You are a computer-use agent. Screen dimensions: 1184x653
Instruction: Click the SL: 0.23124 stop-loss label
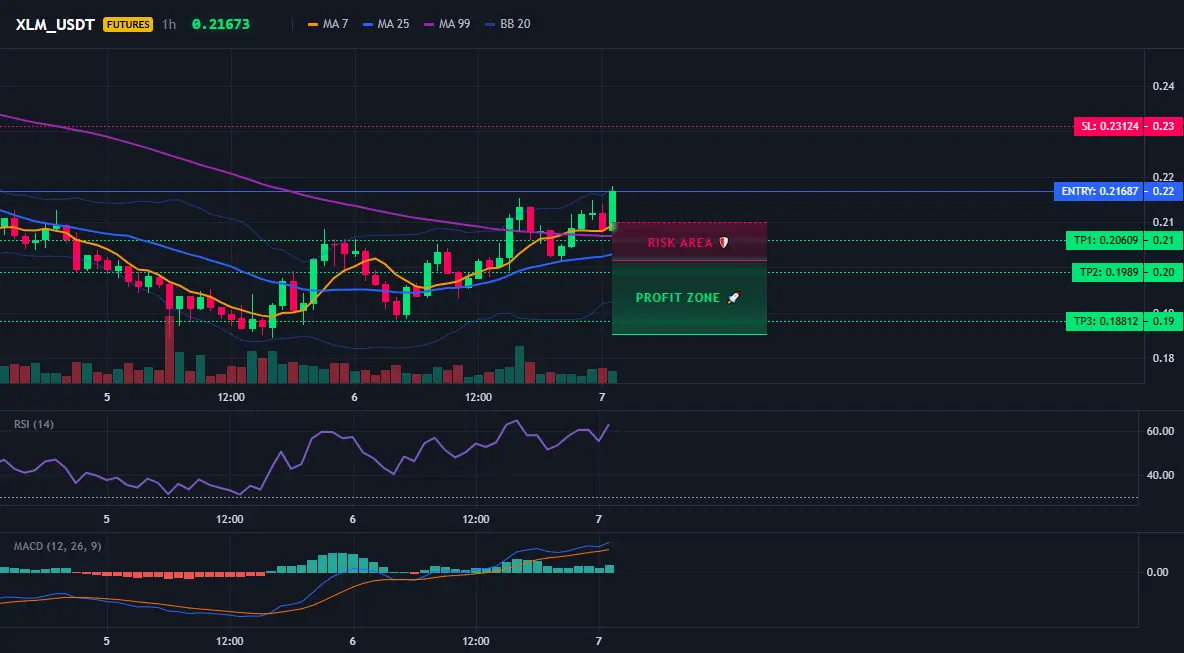point(1108,127)
